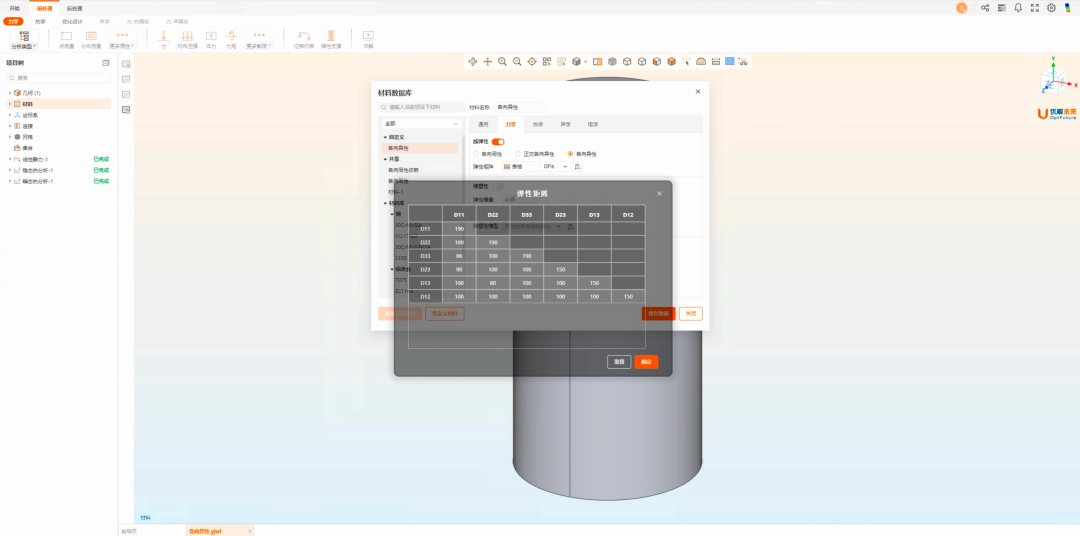Click the user avatar icon
Image resolution: width=1080 pixels, height=536 pixels.
[x=962, y=8]
